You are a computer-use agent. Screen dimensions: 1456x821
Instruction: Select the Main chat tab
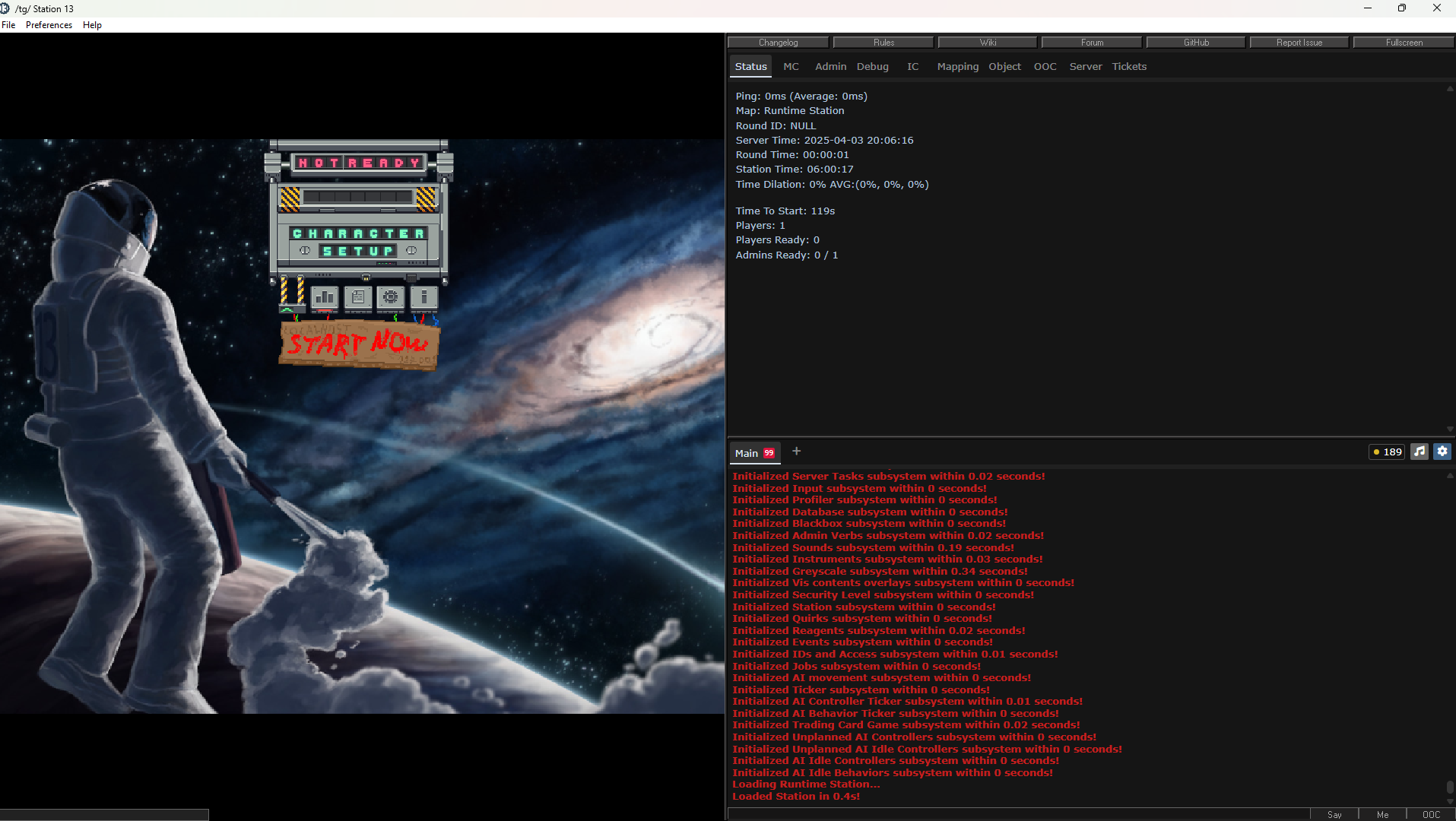[754, 453]
